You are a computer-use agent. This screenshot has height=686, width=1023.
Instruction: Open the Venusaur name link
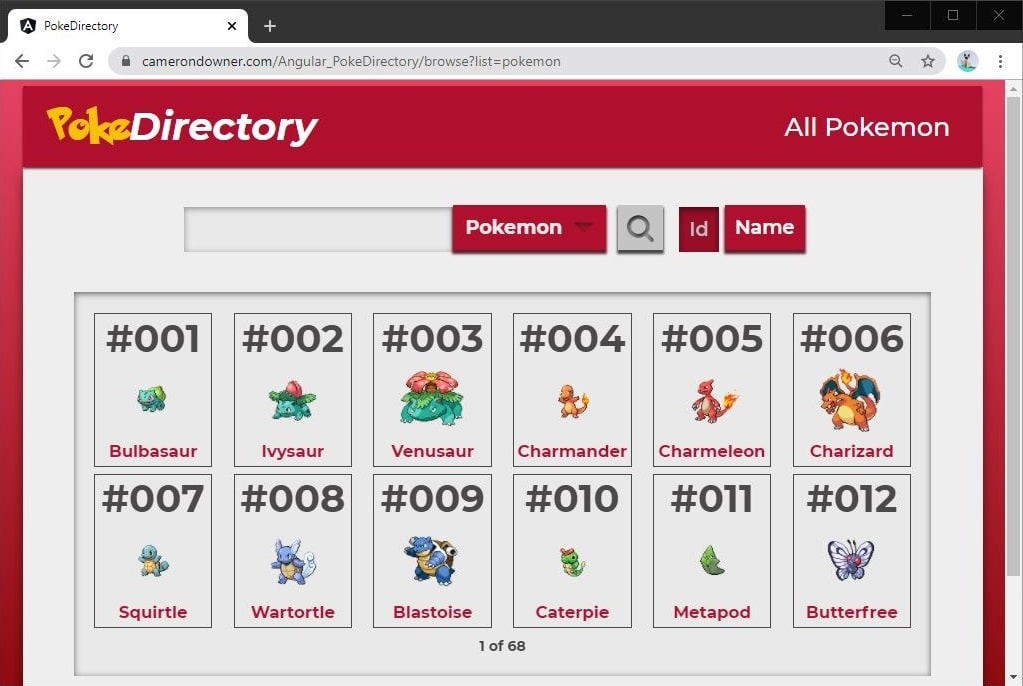(x=432, y=451)
